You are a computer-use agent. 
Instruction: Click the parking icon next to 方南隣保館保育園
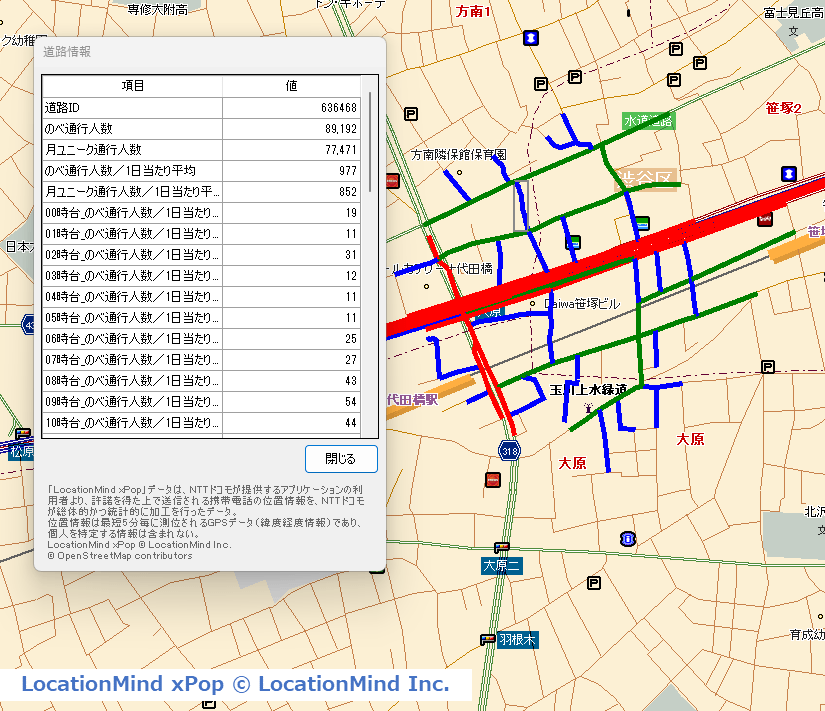(x=411, y=114)
